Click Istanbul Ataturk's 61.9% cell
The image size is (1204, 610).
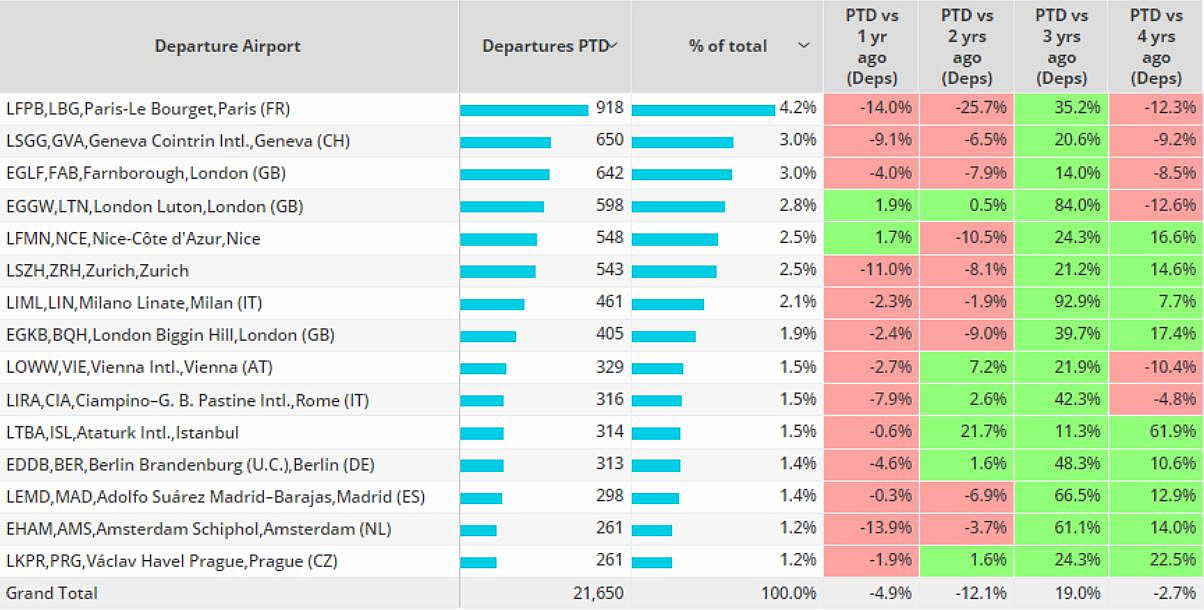point(1156,433)
